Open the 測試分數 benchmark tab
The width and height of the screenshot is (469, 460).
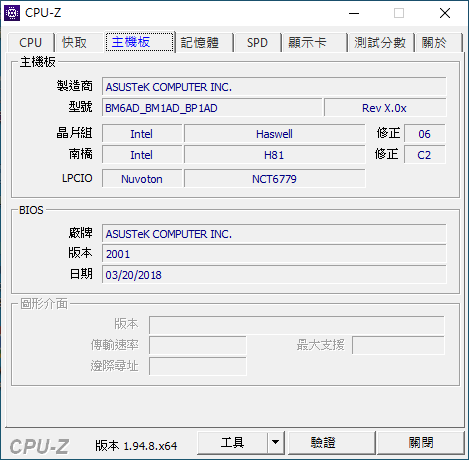click(381, 42)
